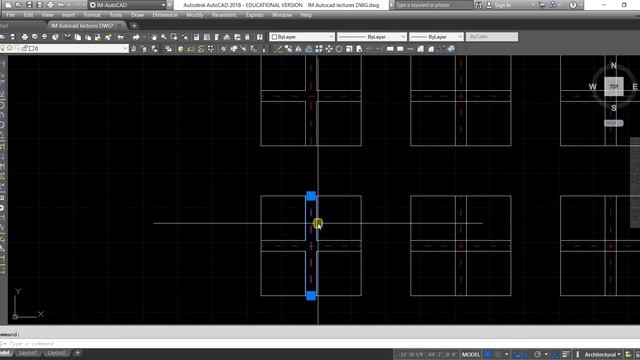Select the Fillet tool in Modify toolbar

[431, 49]
